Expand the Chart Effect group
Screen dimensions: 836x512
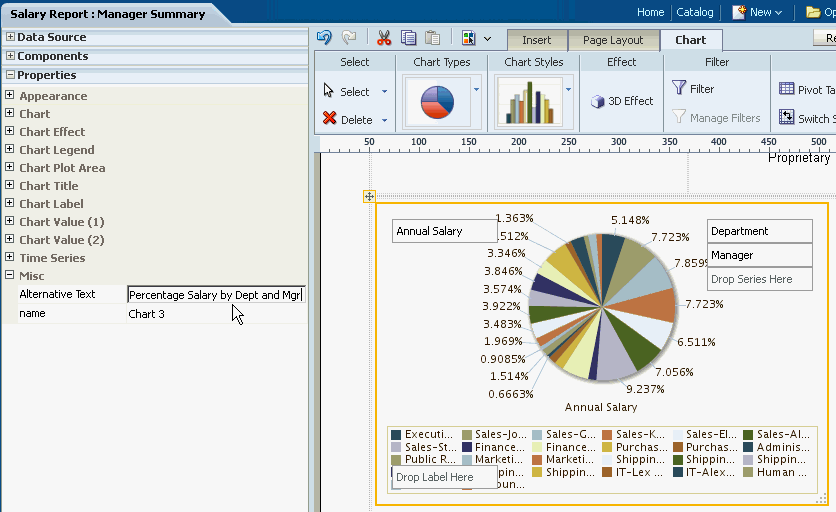pos(9,131)
